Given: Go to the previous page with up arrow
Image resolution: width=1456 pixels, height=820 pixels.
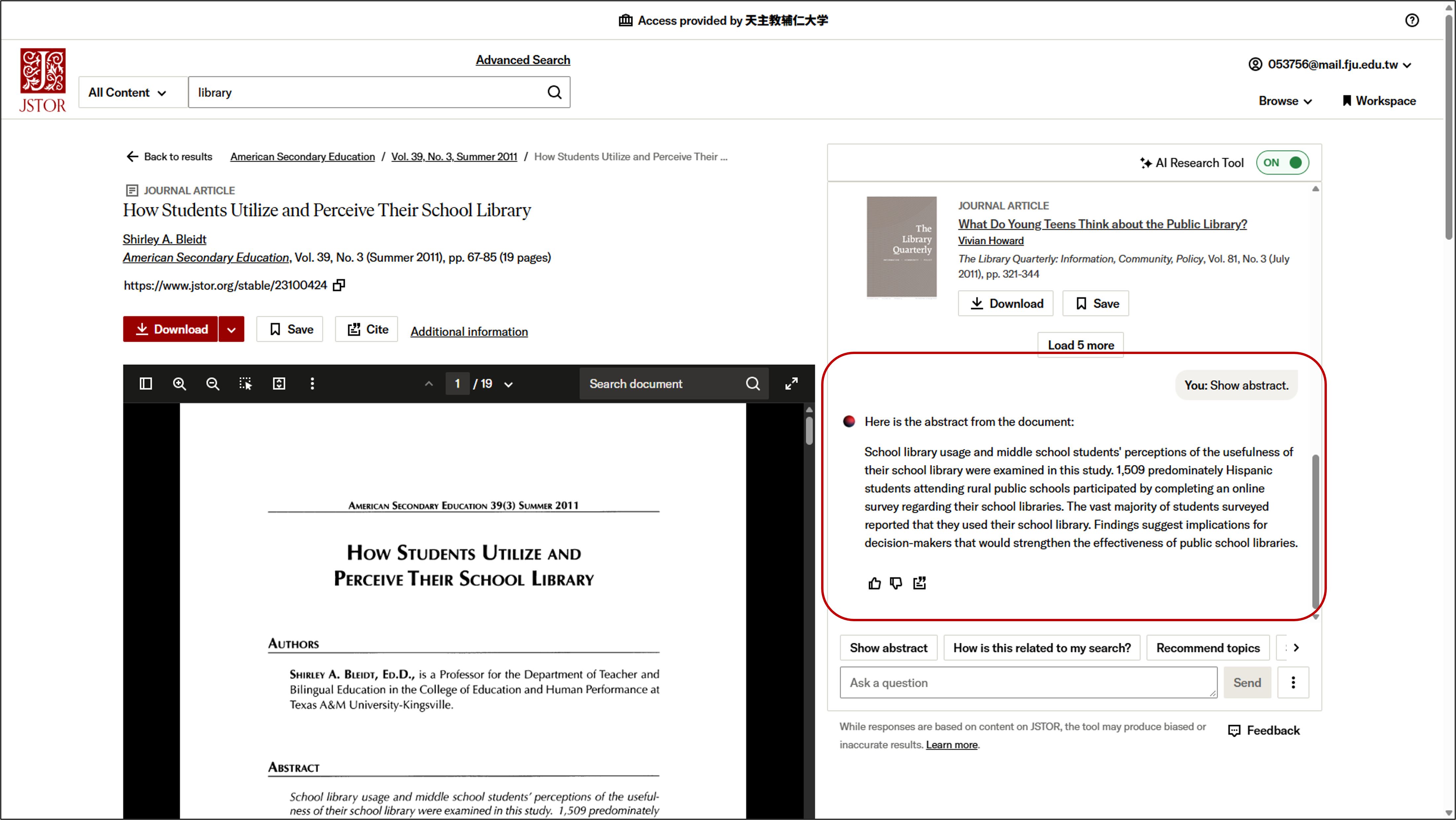Looking at the screenshot, I should (429, 384).
